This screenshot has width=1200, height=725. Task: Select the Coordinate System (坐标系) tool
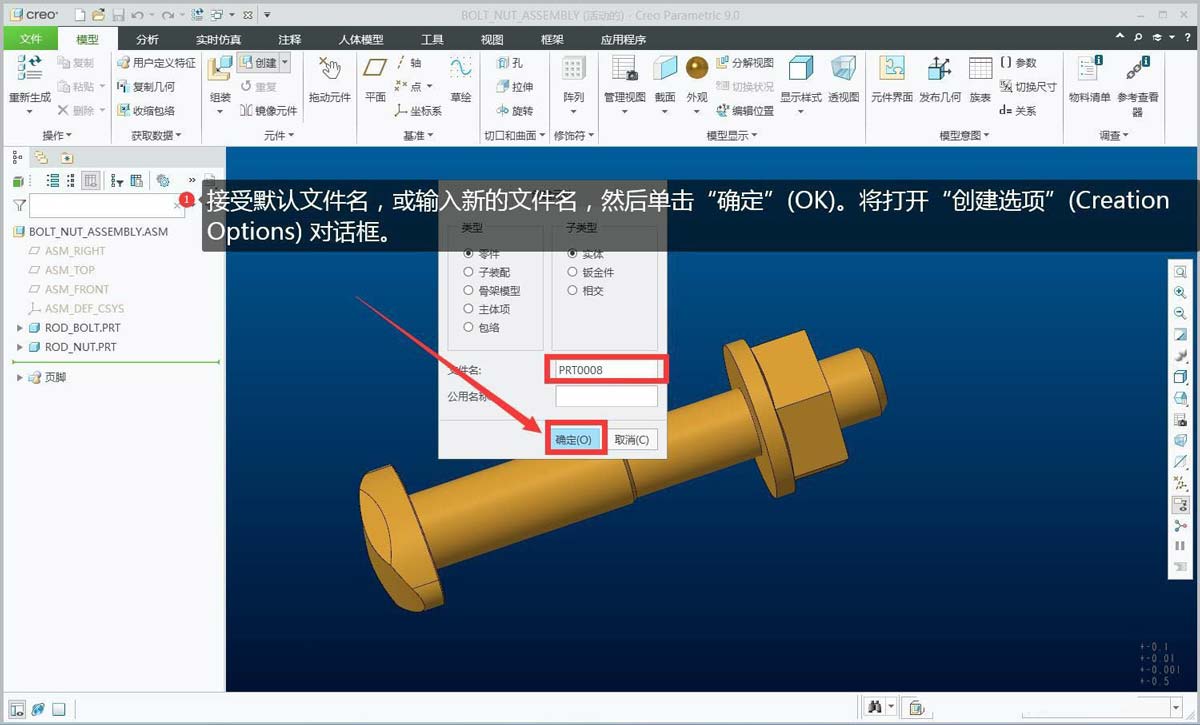click(418, 111)
